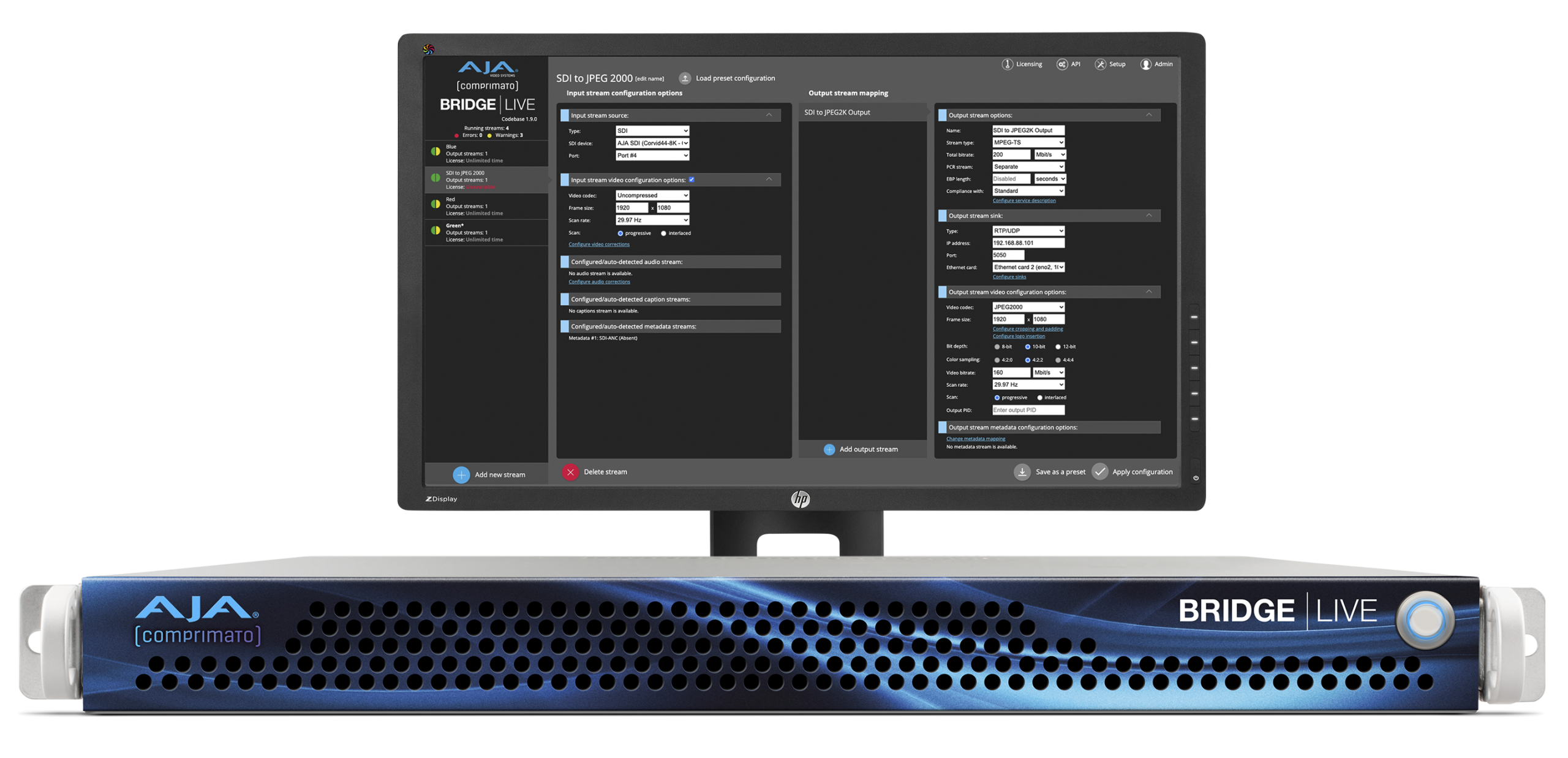Screen dimensions: 1568x758
Task: Choose 12-bit bit depth
Action: (1058, 347)
